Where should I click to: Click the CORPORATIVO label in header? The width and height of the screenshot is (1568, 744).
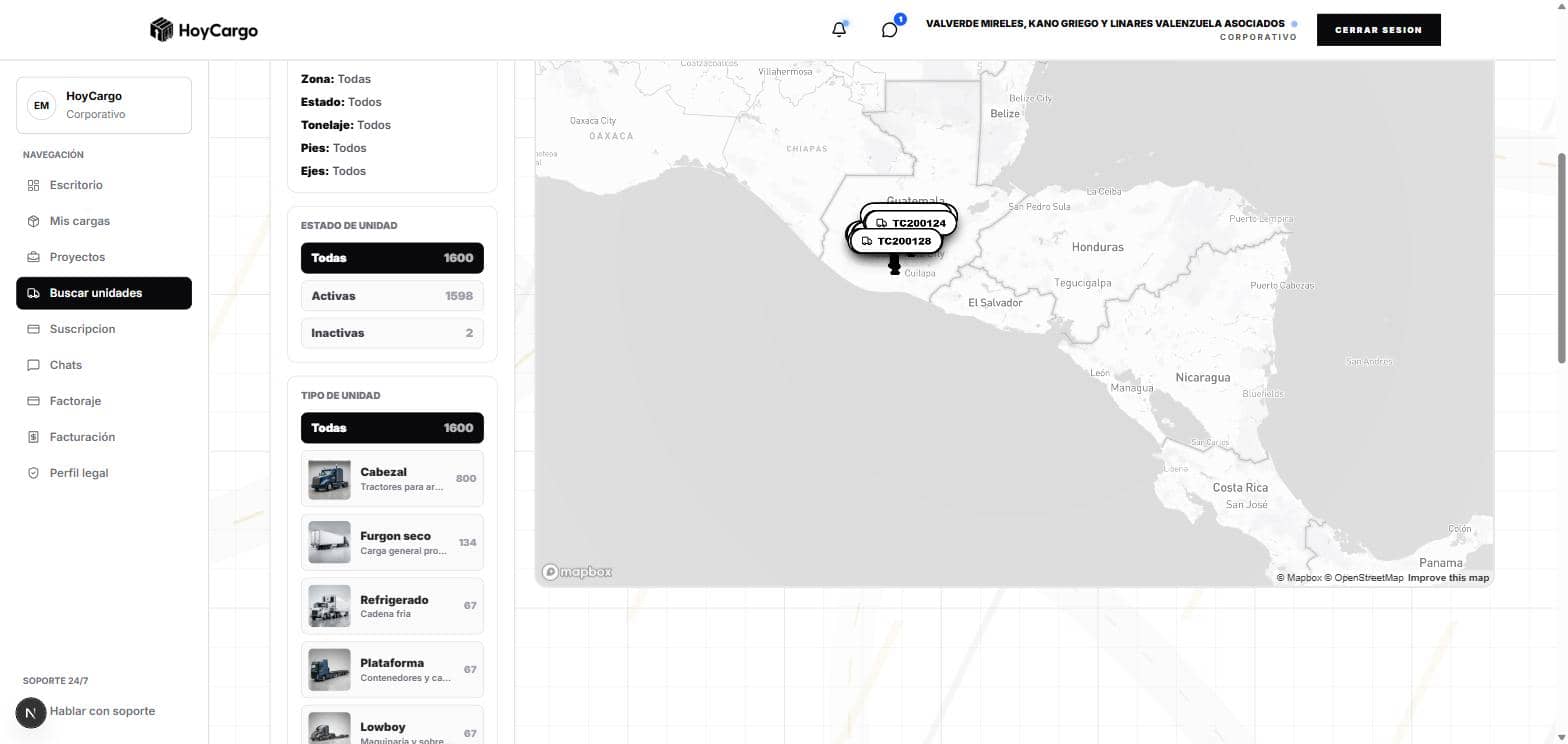pos(1258,37)
